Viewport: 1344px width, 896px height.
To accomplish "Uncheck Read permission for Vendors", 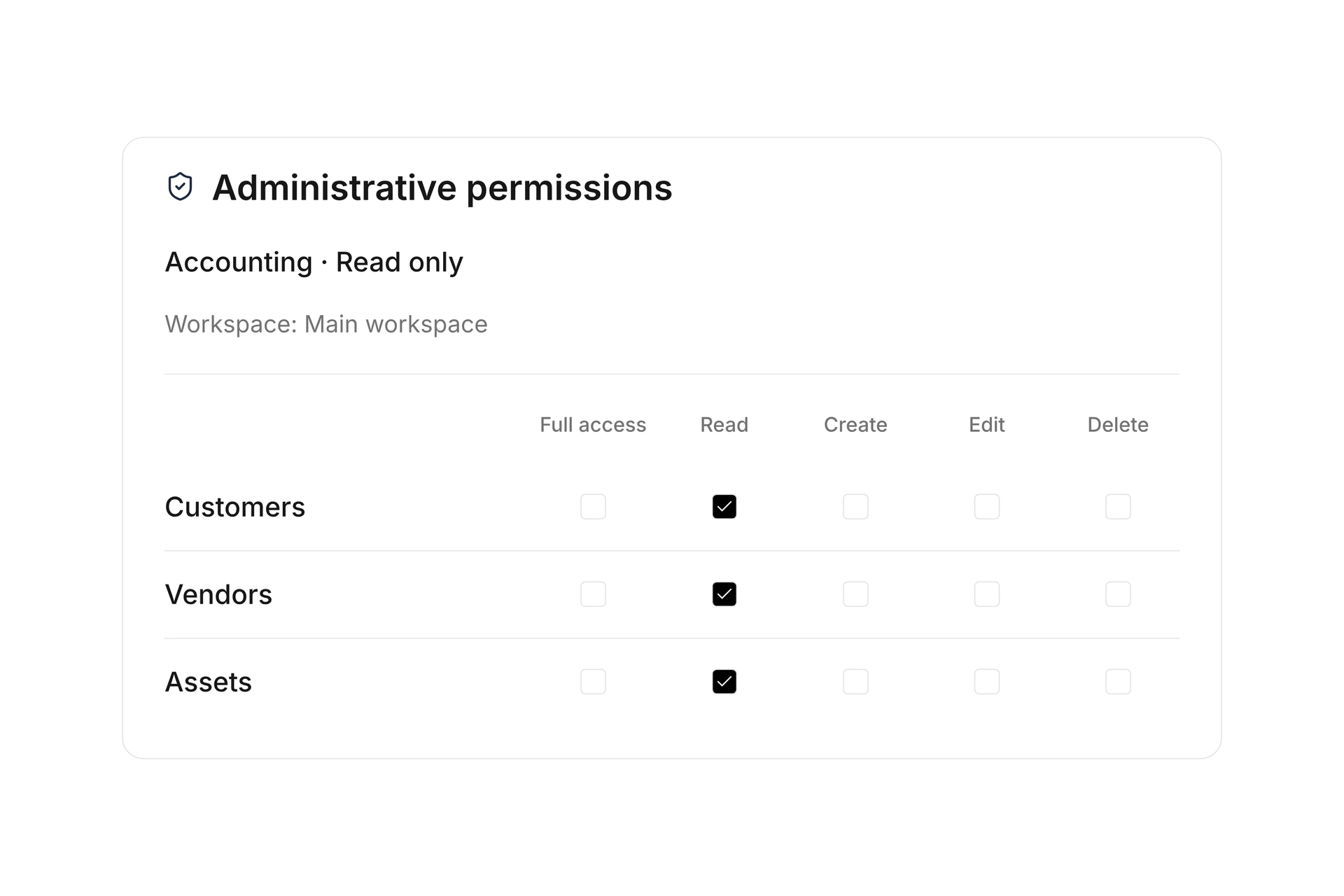I will tap(724, 594).
